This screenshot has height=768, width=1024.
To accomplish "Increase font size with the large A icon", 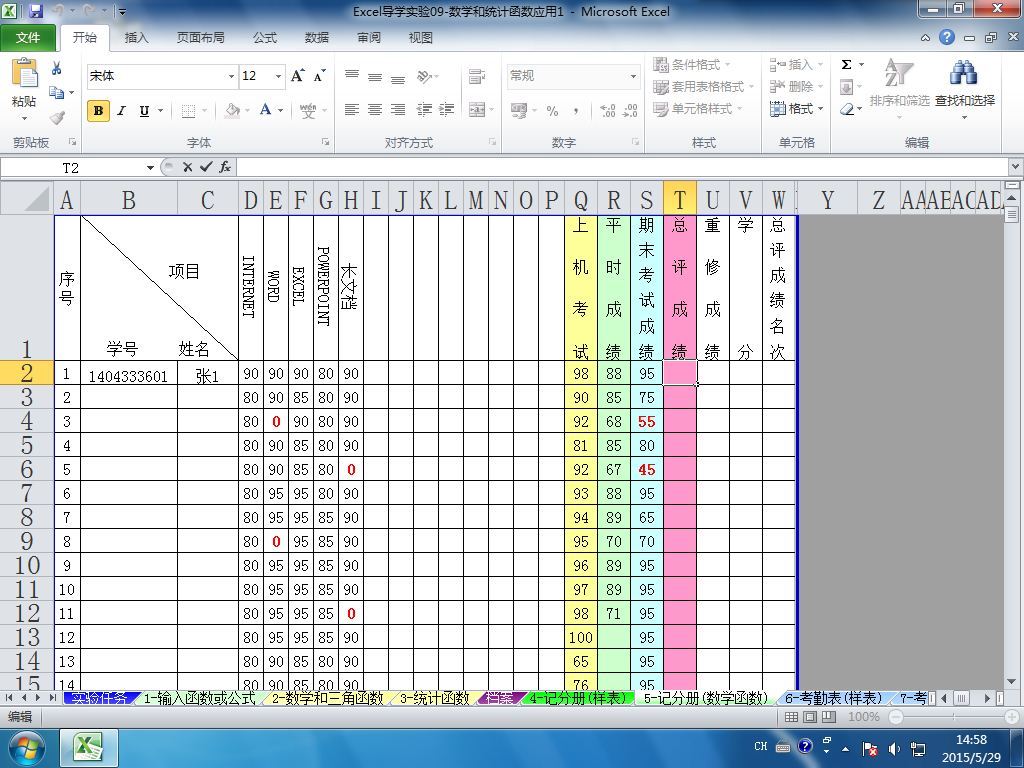I will point(297,76).
